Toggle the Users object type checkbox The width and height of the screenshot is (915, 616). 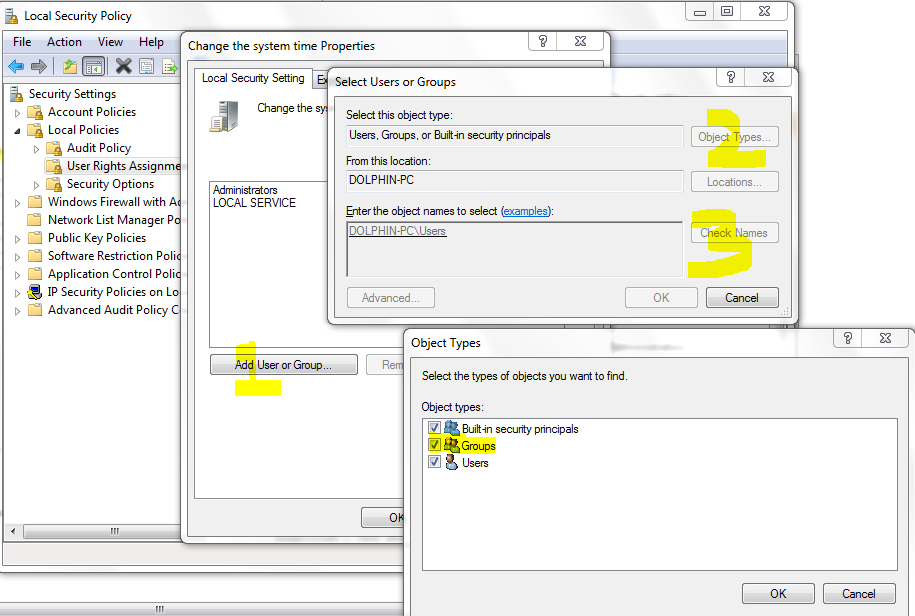434,463
